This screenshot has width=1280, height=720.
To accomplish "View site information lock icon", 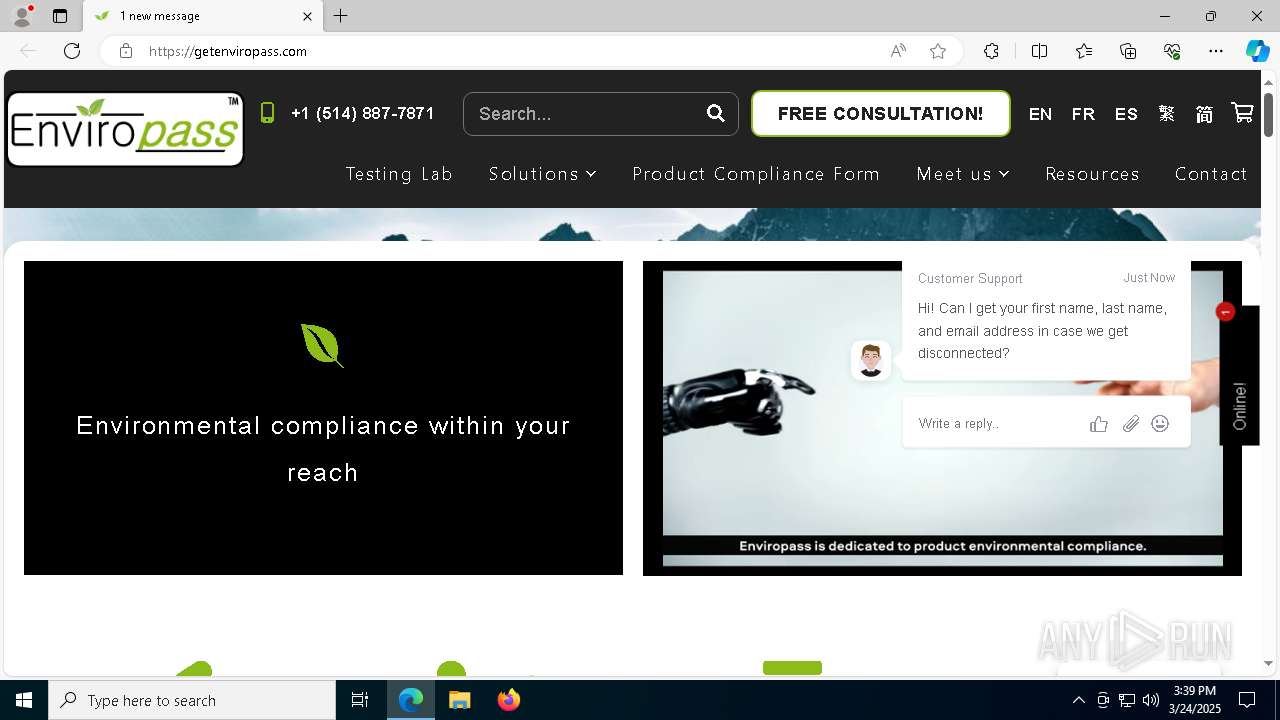I will tap(126, 51).
